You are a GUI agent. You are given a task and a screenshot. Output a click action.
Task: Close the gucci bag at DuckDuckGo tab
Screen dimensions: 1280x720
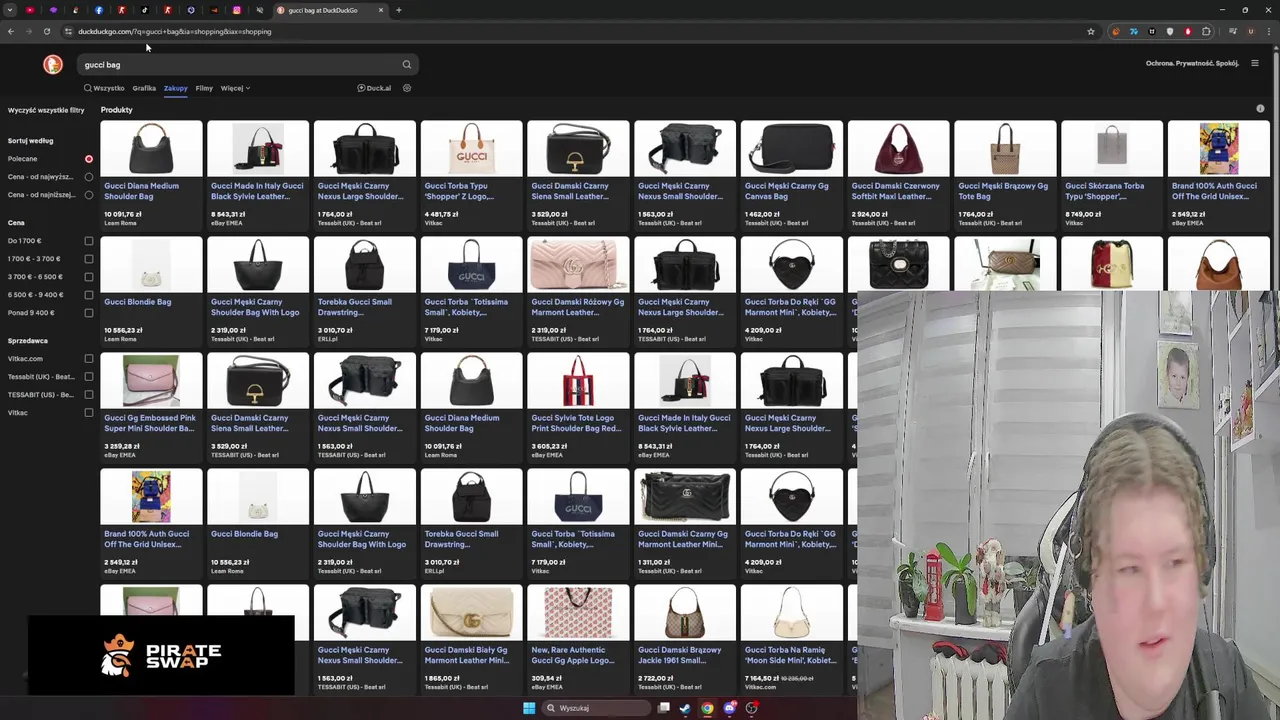[x=381, y=10]
